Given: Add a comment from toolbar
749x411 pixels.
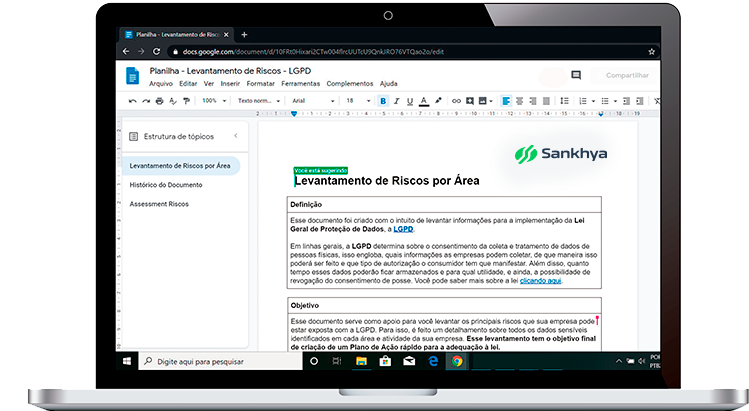Looking at the screenshot, I should pyautogui.click(x=470, y=101).
